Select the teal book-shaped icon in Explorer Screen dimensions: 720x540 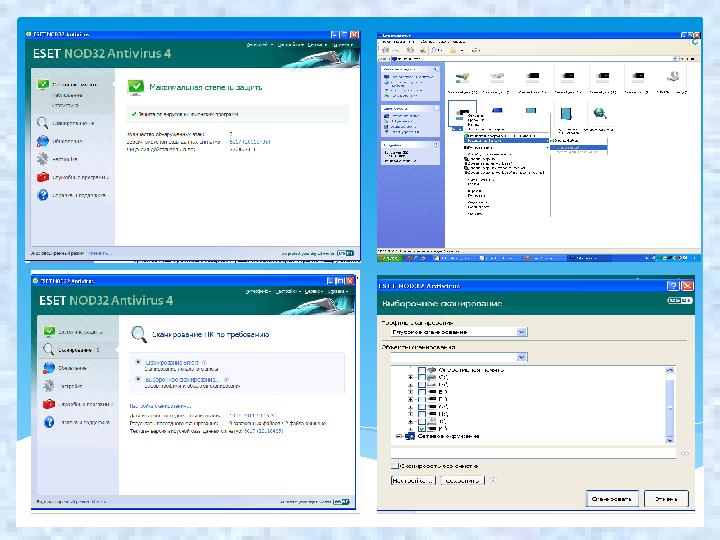[566, 113]
